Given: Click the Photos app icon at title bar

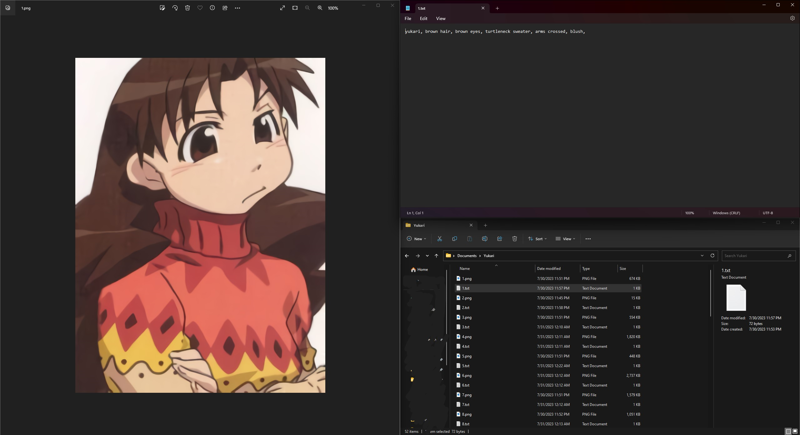Looking at the screenshot, I should tap(8, 8).
